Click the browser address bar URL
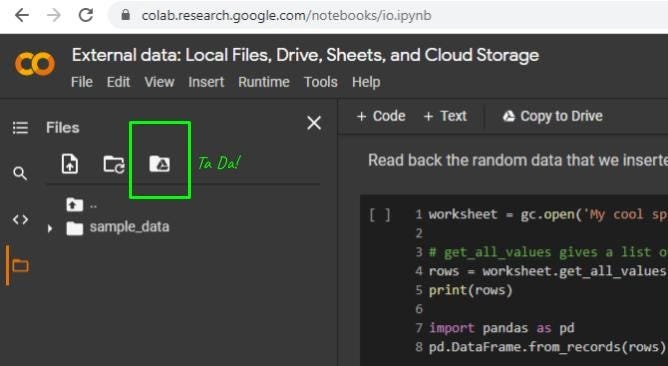The height and width of the screenshot is (366, 668). (x=286, y=16)
